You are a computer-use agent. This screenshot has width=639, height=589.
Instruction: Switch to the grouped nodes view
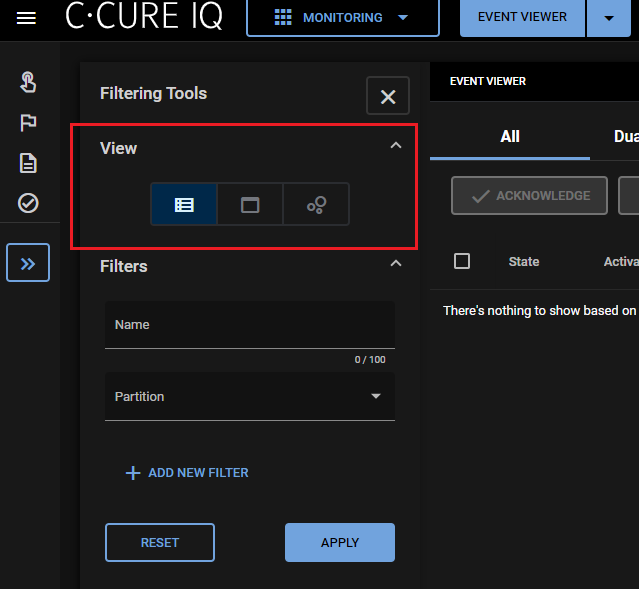point(316,205)
